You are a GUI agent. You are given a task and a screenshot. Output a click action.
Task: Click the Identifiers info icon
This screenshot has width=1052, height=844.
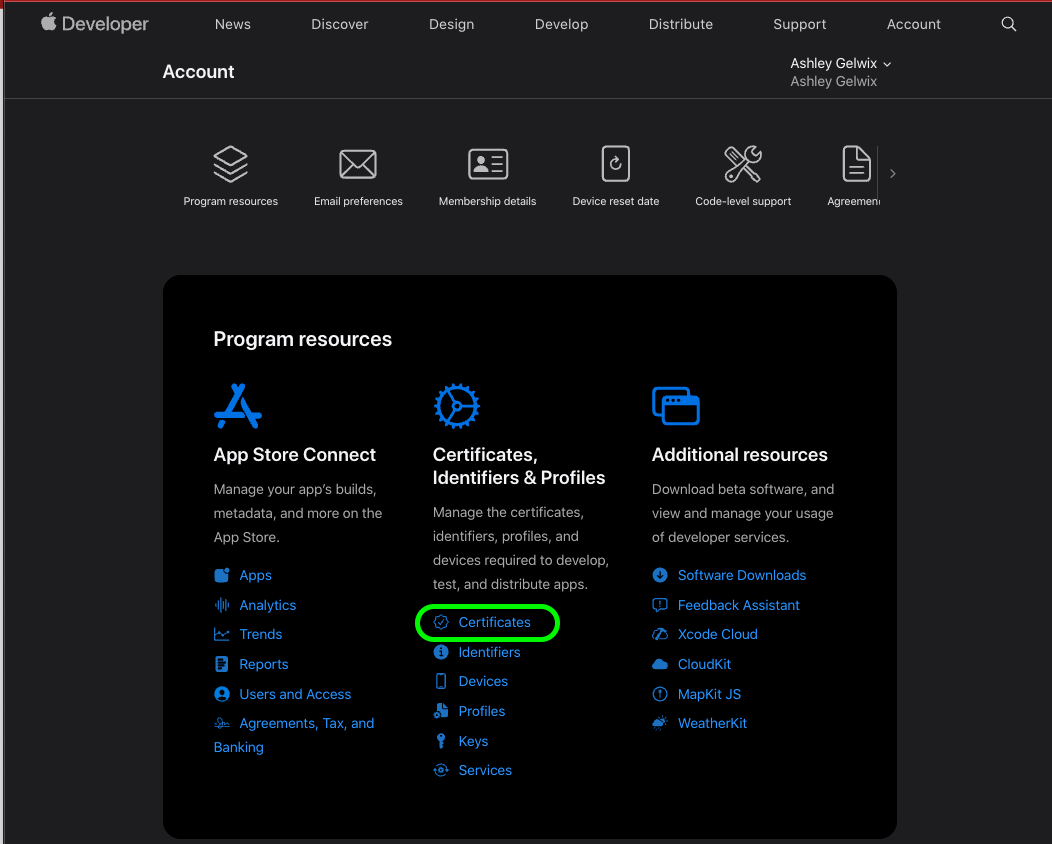click(x=441, y=652)
